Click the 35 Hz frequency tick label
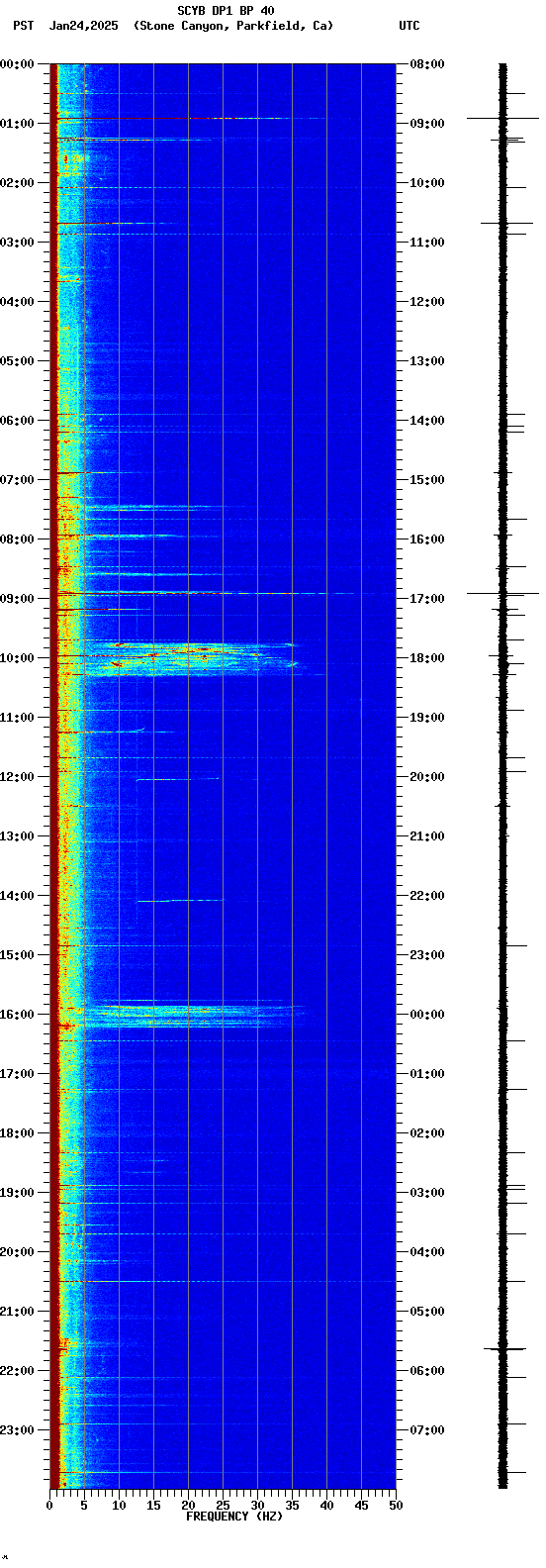The width and height of the screenshot is (546, 1568). (x=292, y=1506)
